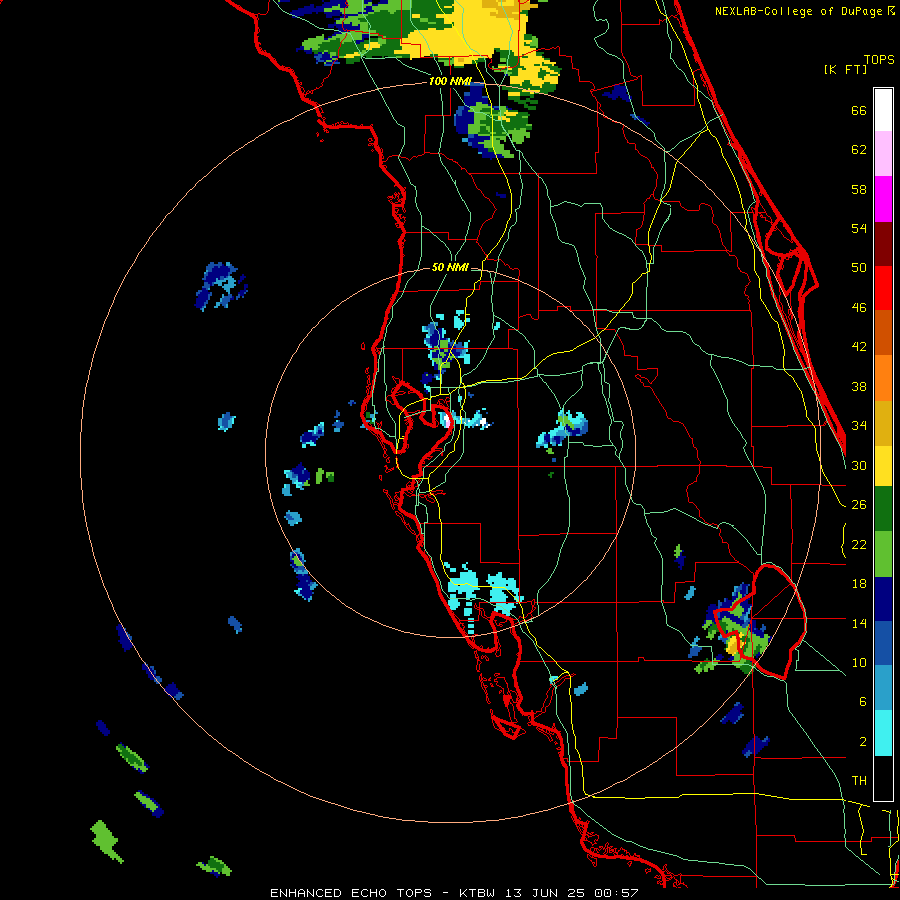The width and height of the screenshot is (900, 900).
Task: Click the Enhanced Echo Tops KTBW timestamp caption
Action: (454, 893)
